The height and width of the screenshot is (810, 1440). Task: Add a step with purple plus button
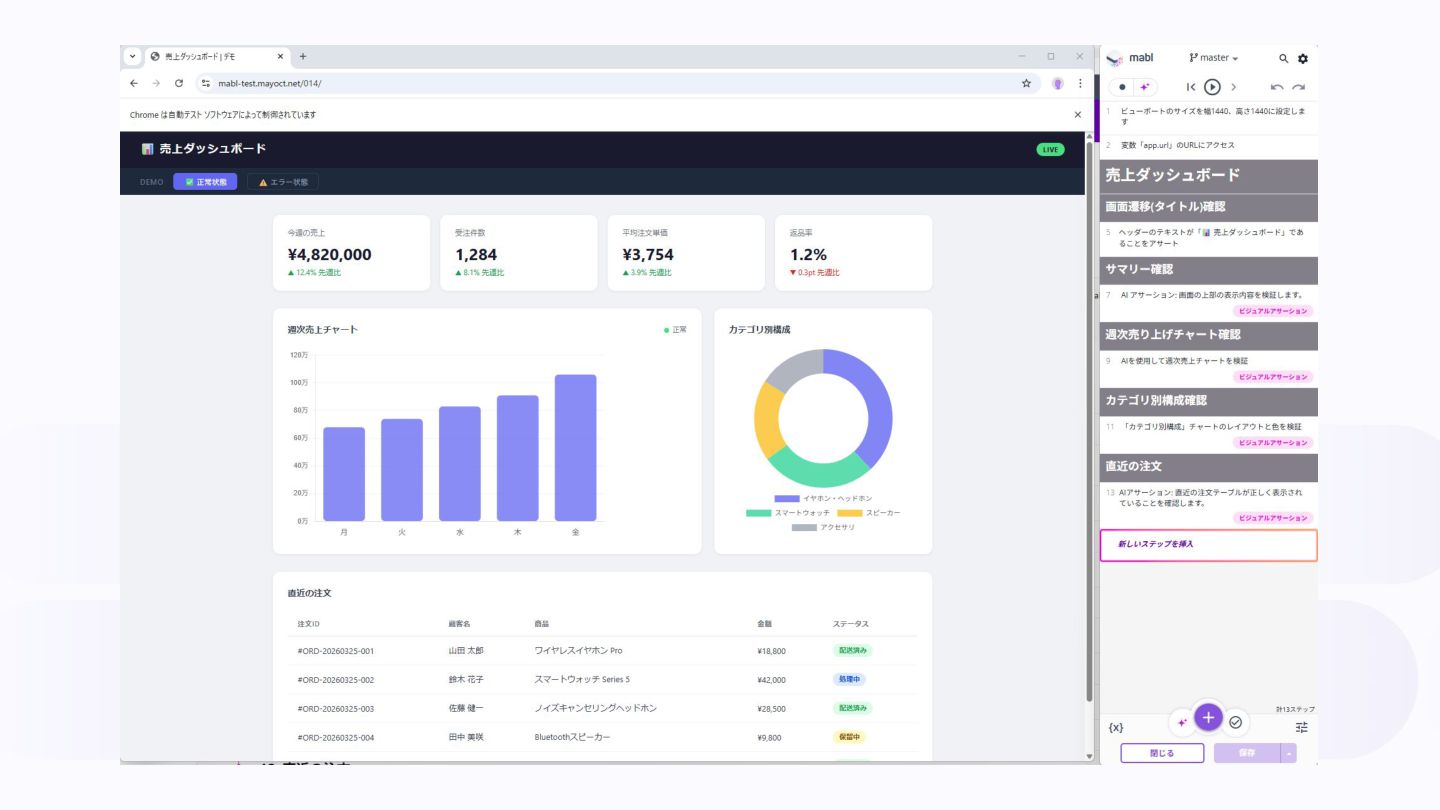click(x=1208, y=716)
